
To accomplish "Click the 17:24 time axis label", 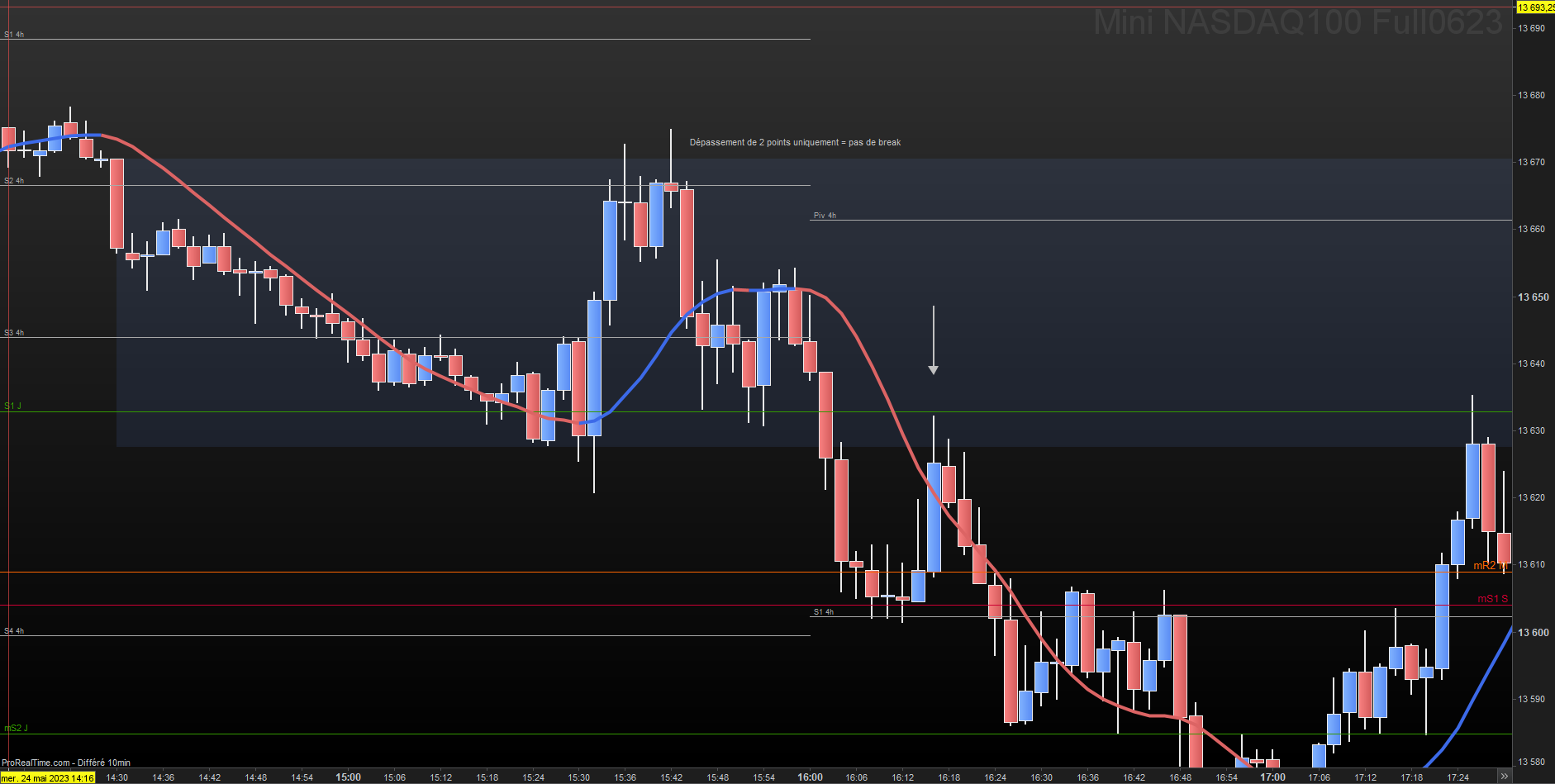I will pyautogui.click(x=1458, y=777).
